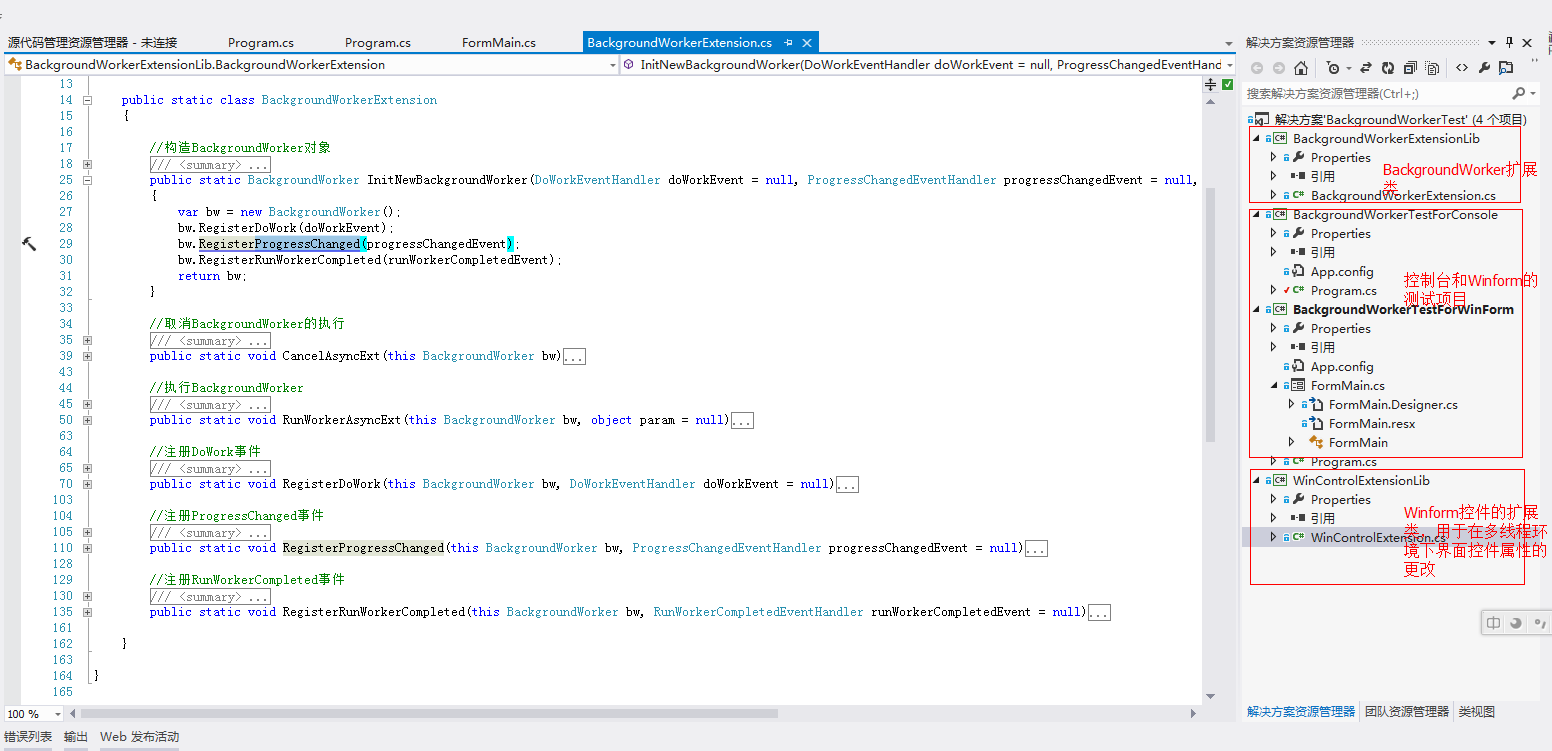Switch to the 团队资源管理器 panel tab
1552x751 pixels.
pyautogui.click(x=1406, y=712)
